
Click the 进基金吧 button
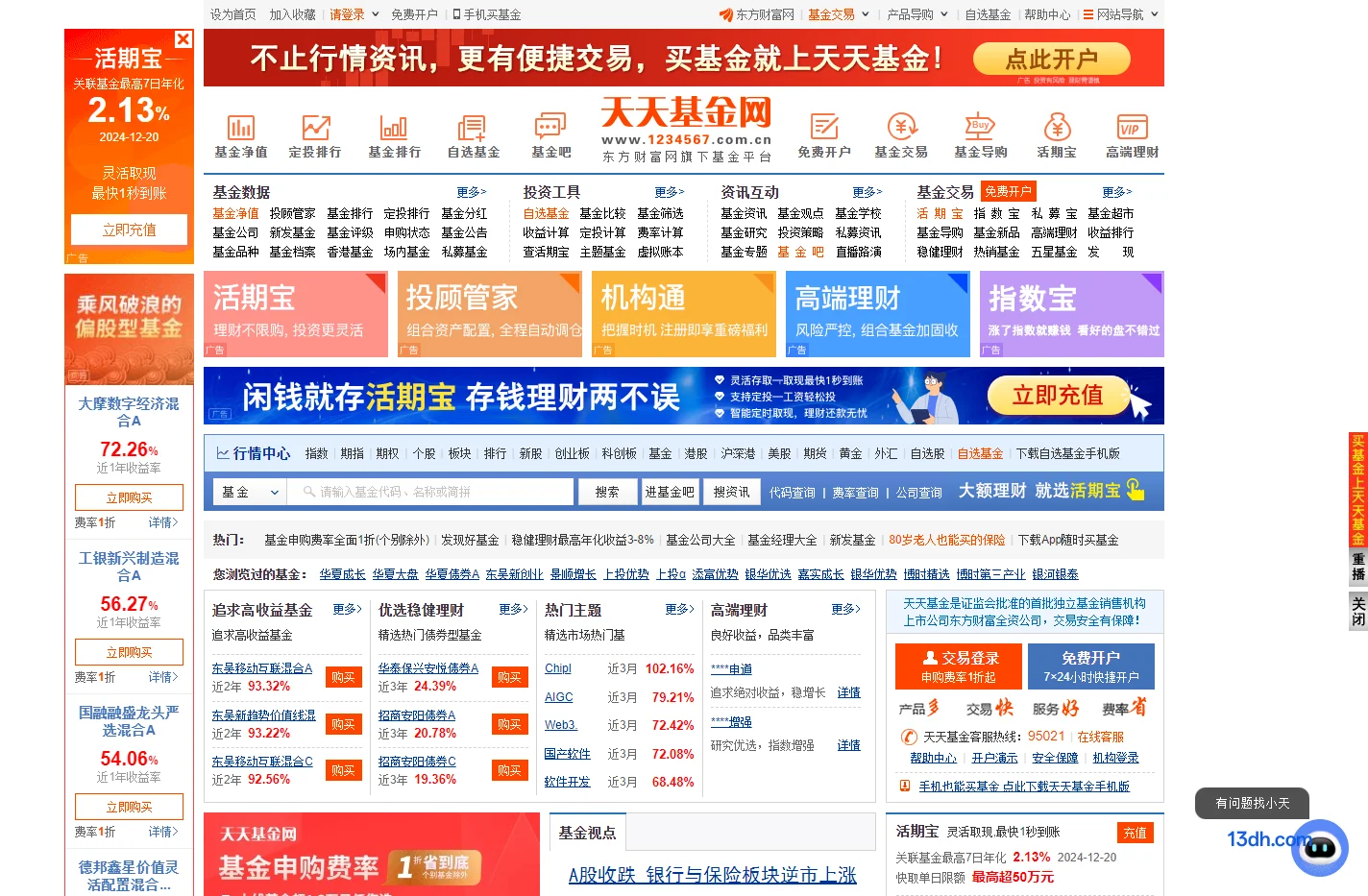(670, 492)
